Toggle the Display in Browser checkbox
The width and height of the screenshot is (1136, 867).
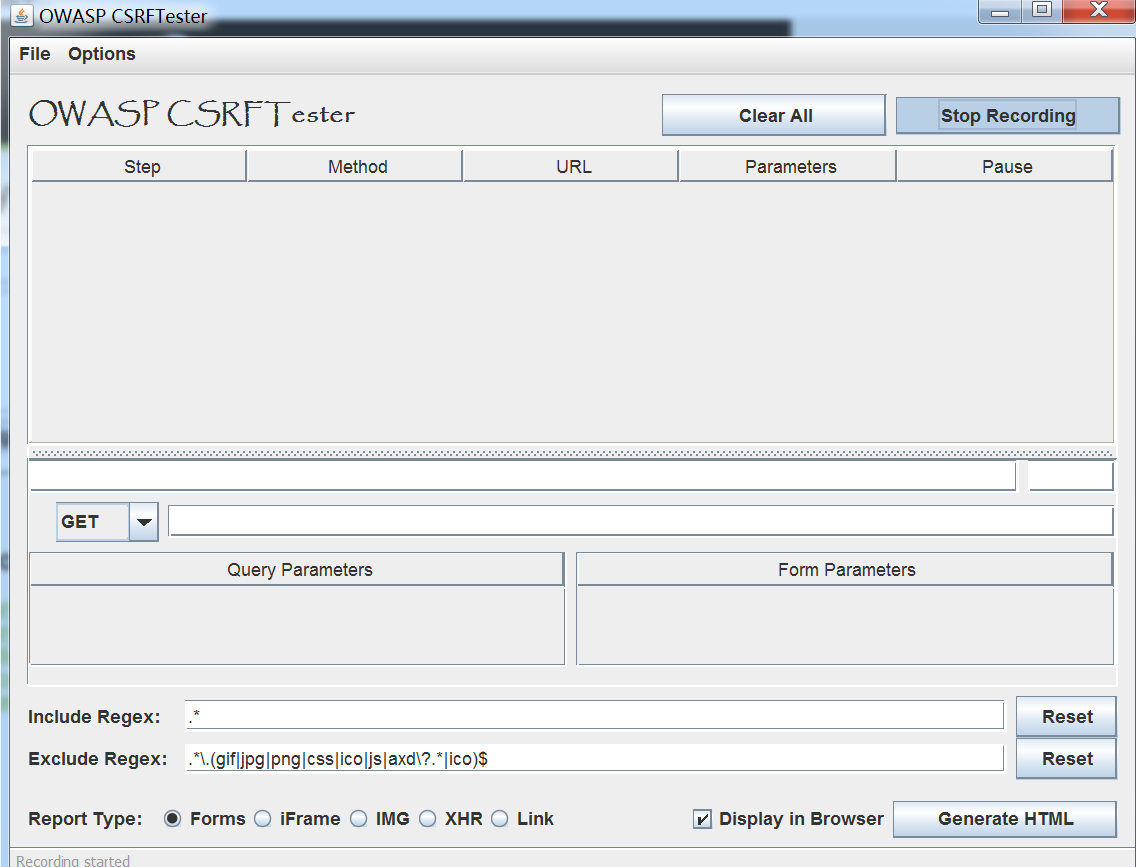point(702,819)
